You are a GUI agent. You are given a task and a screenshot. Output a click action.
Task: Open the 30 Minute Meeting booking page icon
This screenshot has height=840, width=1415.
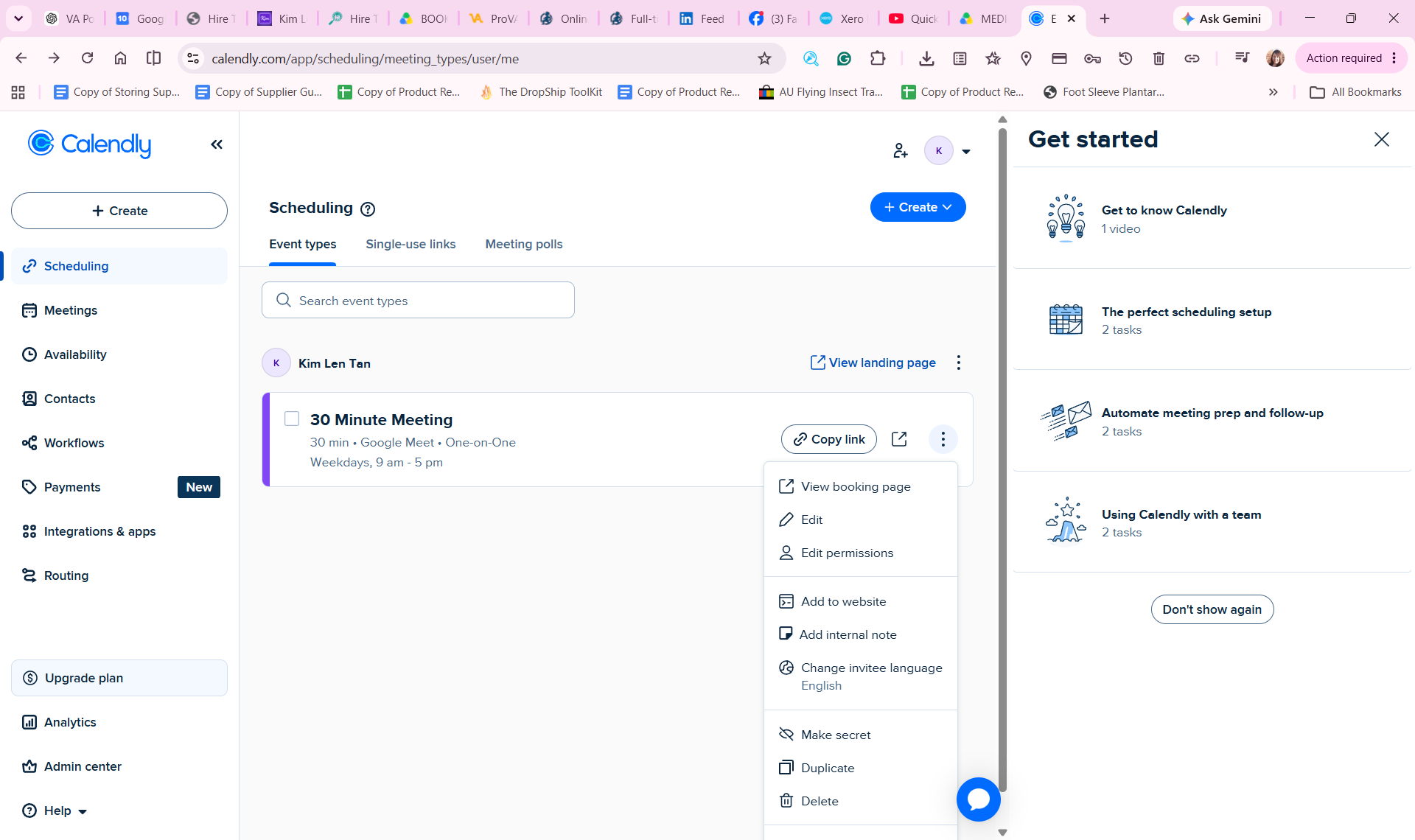(899, 439)
